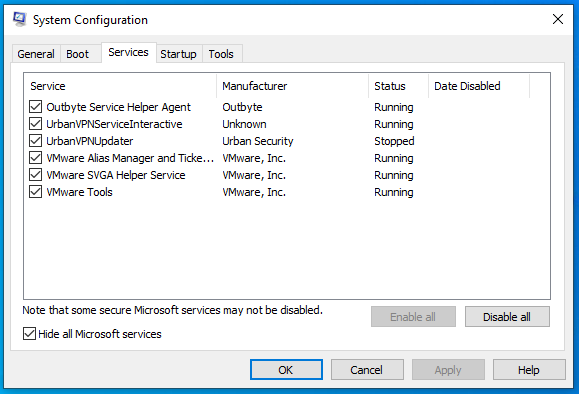Switch to the Tools tab
The image size is (579, 394).
coord(221,54)
